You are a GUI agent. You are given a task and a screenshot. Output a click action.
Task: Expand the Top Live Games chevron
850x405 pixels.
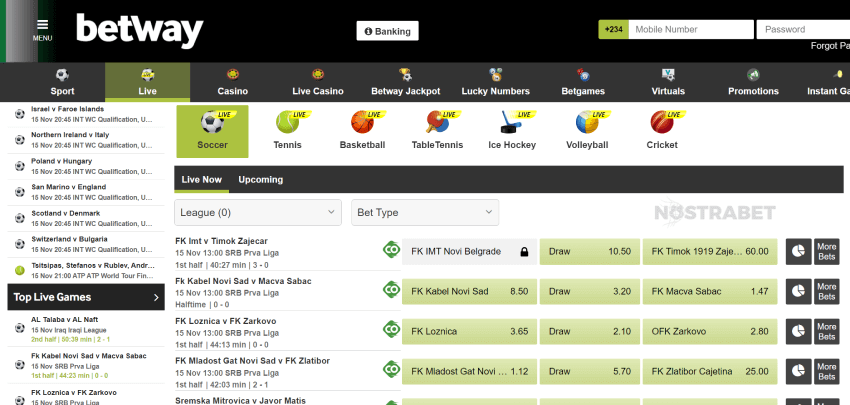[x=156, y=297]
